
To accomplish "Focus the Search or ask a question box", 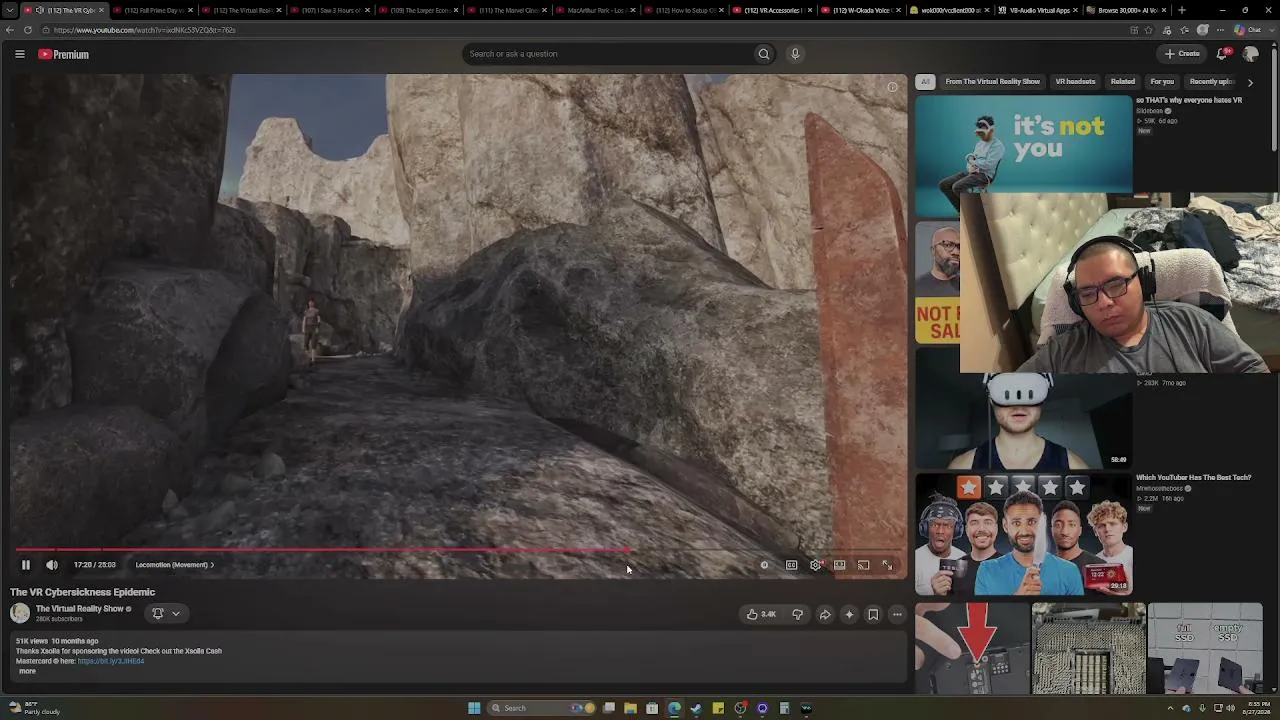I will point(608,54).
